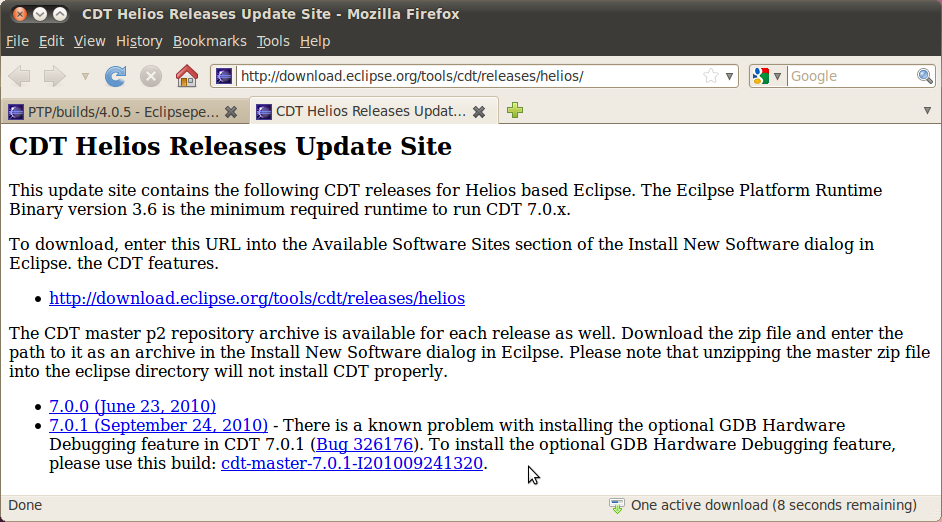The height and width of the screenshot is (522, 942).
Task: Click the page heading 'CDT Helios Releases Update Site'
Action: point(230,147)
